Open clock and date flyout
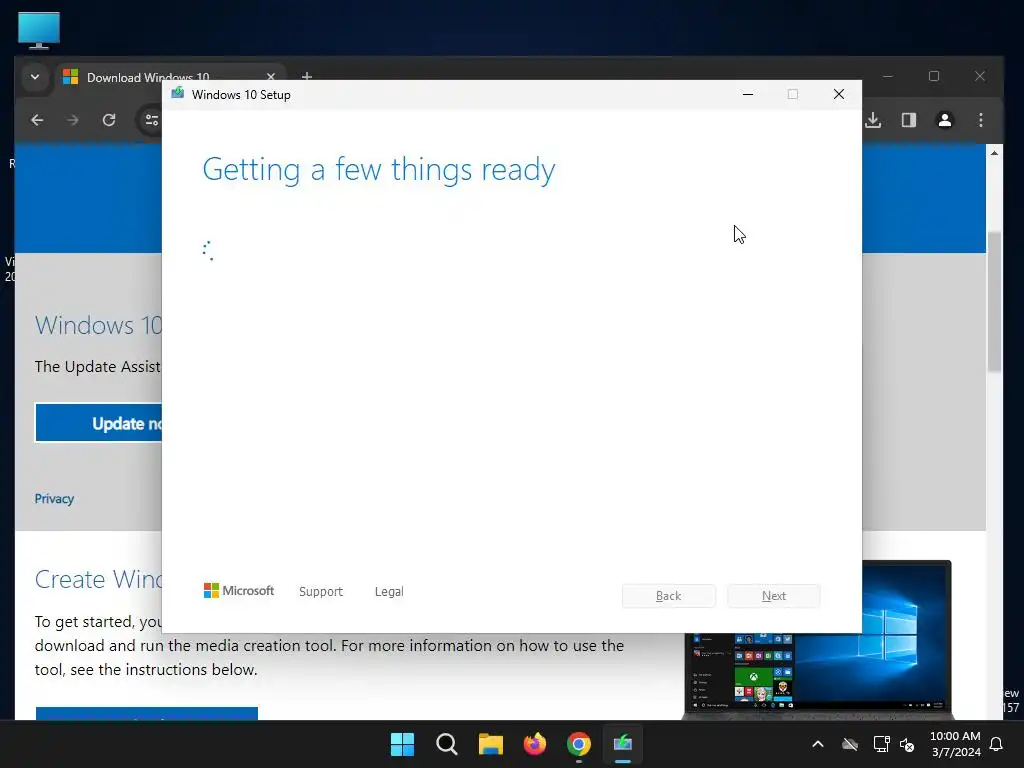 [x=955, y=744]
